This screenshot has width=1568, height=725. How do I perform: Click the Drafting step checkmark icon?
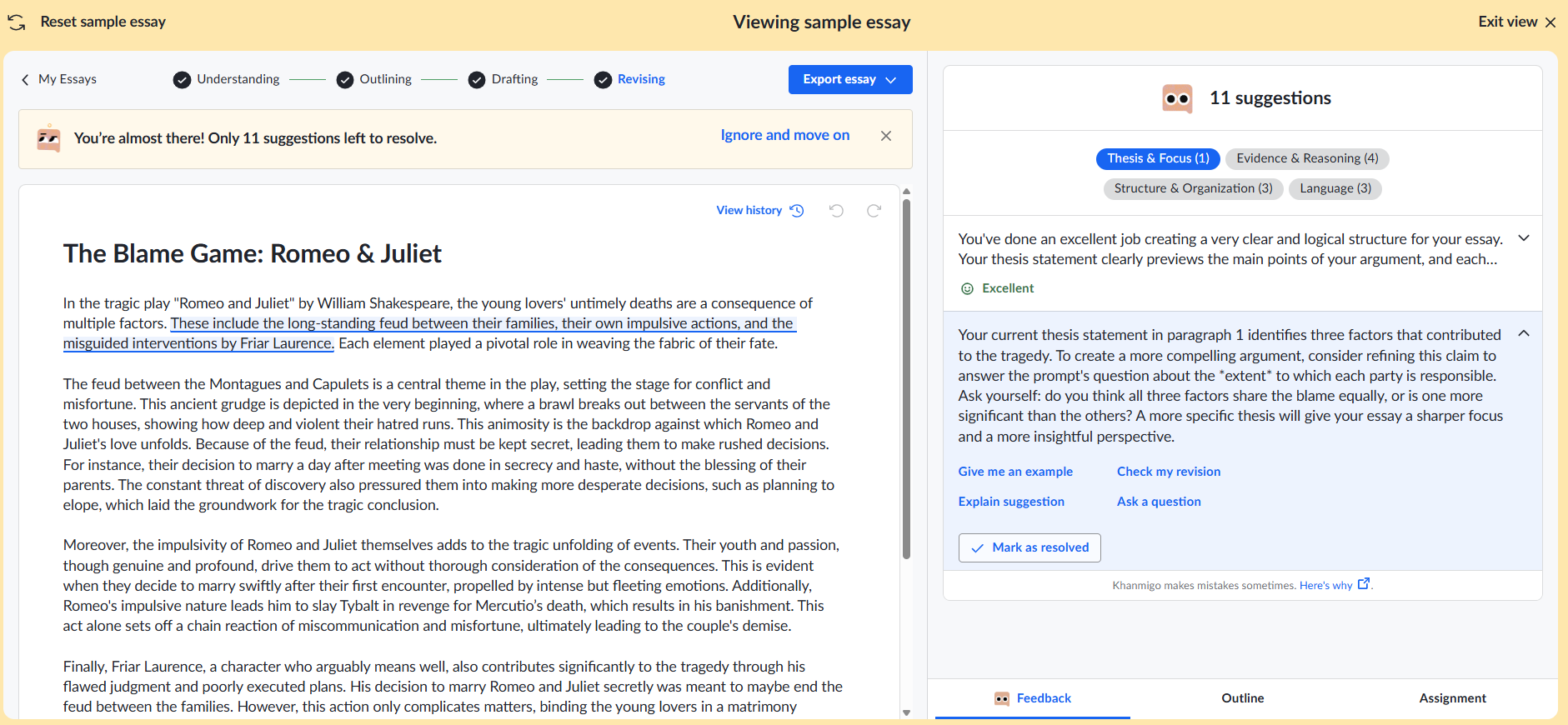477,80
